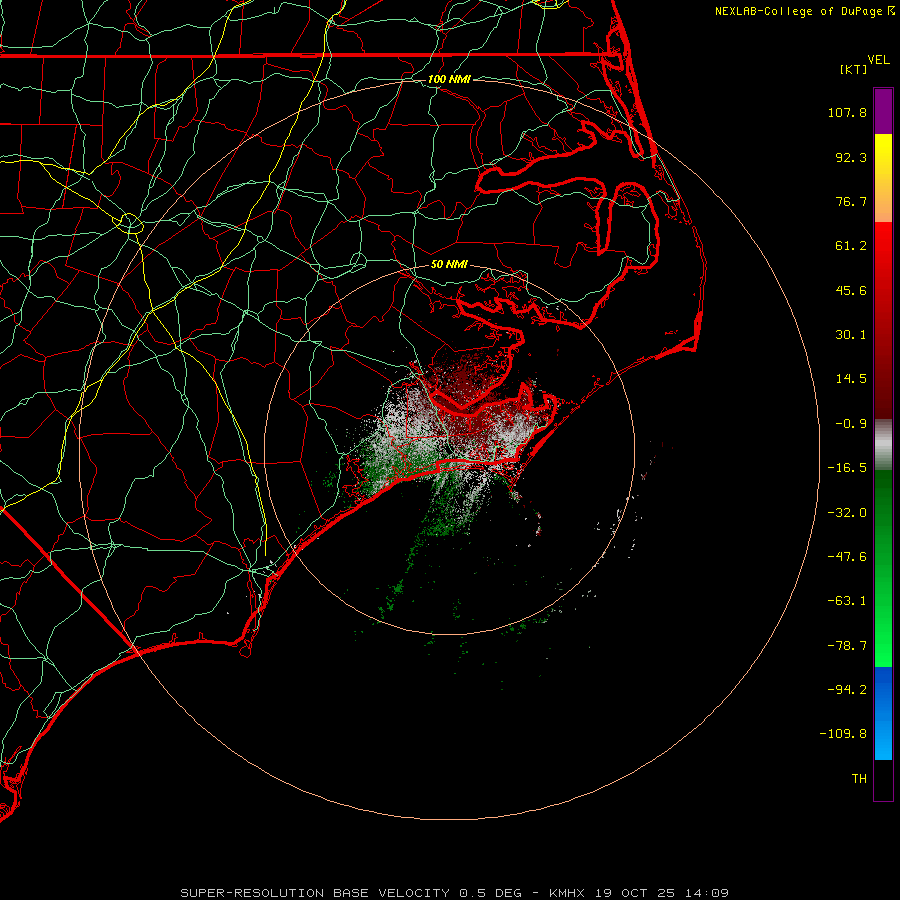
Task: Click the 100 NMI range ring label
Action: [449, 79]
